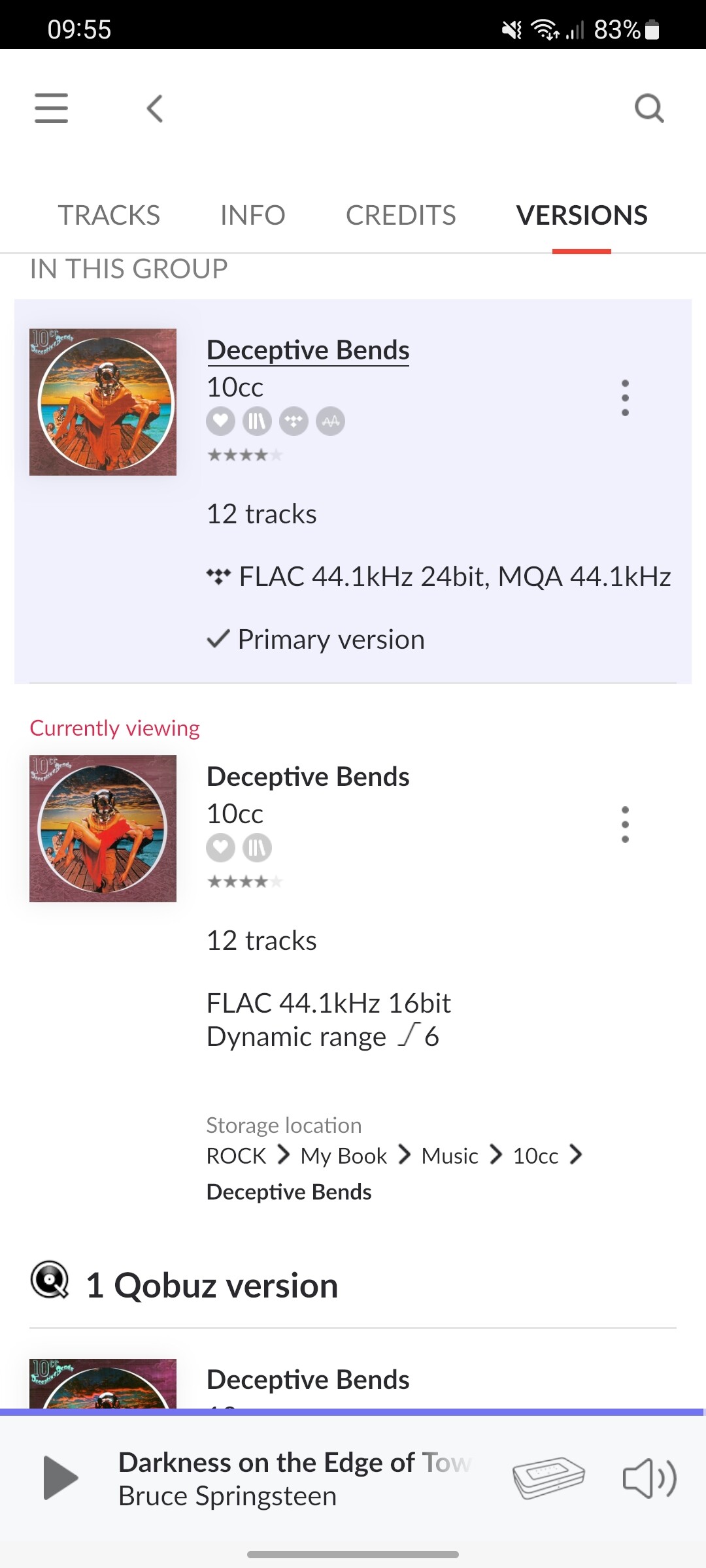Image resolution: width=706 pixels, height=1568 pixels.
Task: Toggle favorite heart on currently viewing version
Action: click(x=220, y=848)
